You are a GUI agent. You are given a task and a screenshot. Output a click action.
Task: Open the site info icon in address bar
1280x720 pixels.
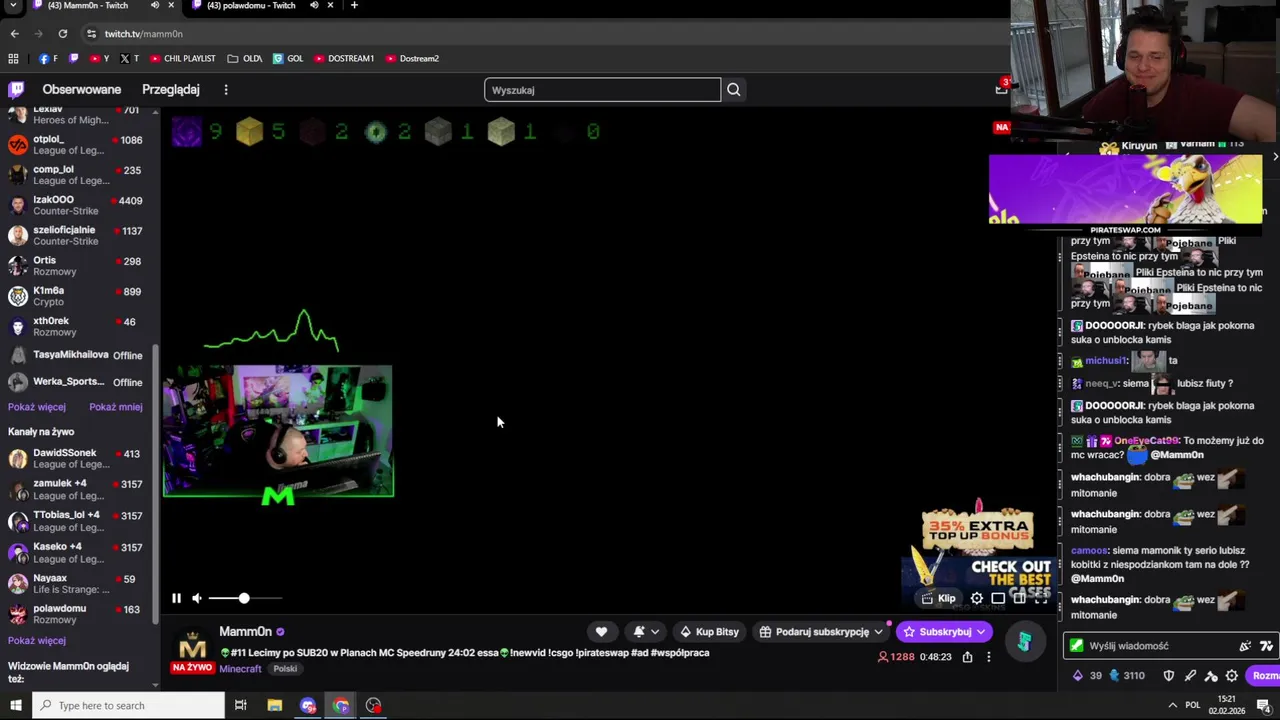pos(91,34)
